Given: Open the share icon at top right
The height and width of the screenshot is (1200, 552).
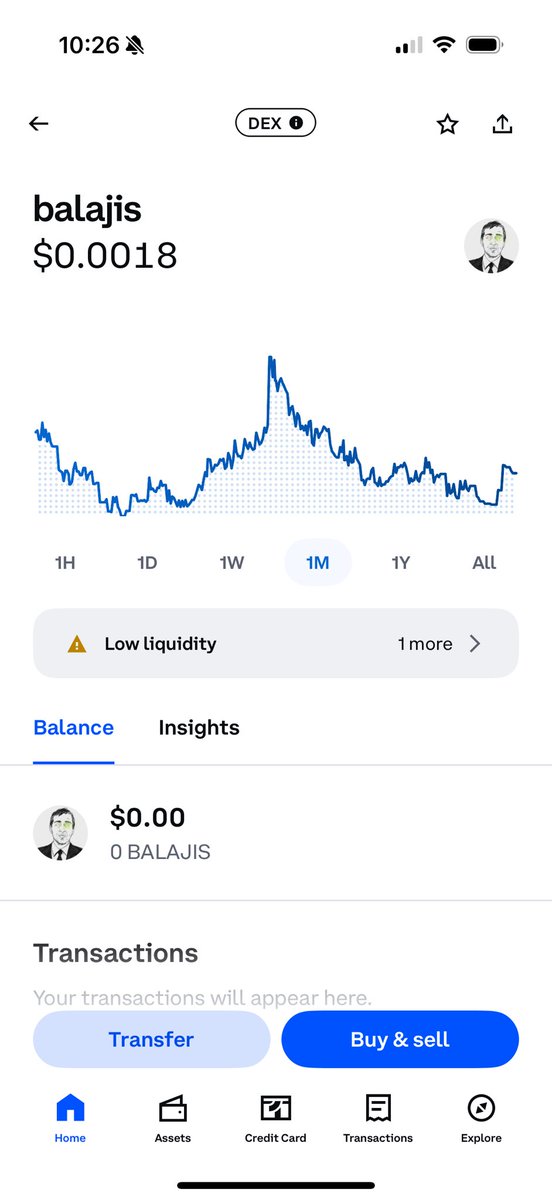Looking at the screenshot, I should [x=503, y=123].
